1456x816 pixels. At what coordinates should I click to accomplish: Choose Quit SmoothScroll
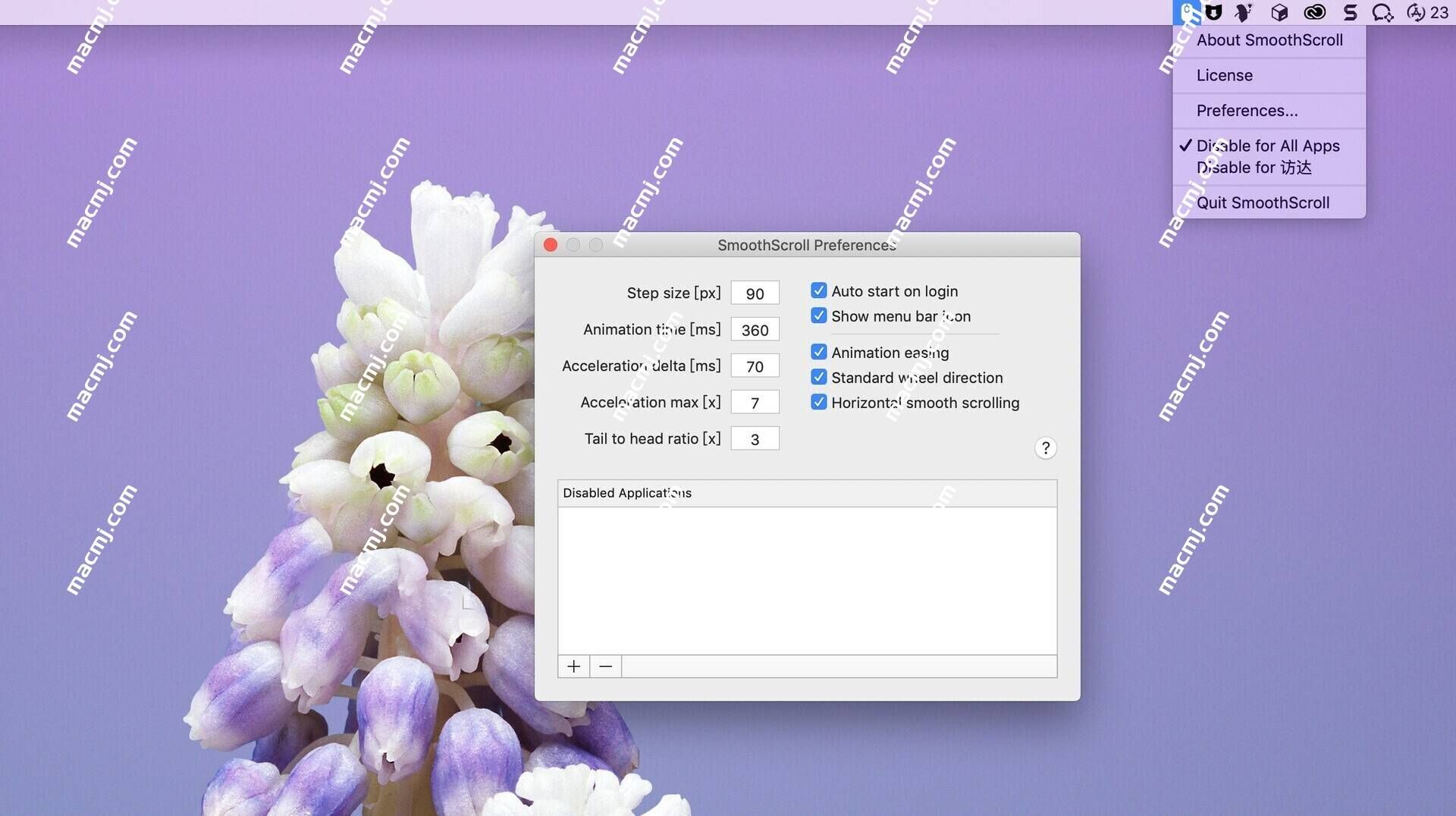[1269, 202]
